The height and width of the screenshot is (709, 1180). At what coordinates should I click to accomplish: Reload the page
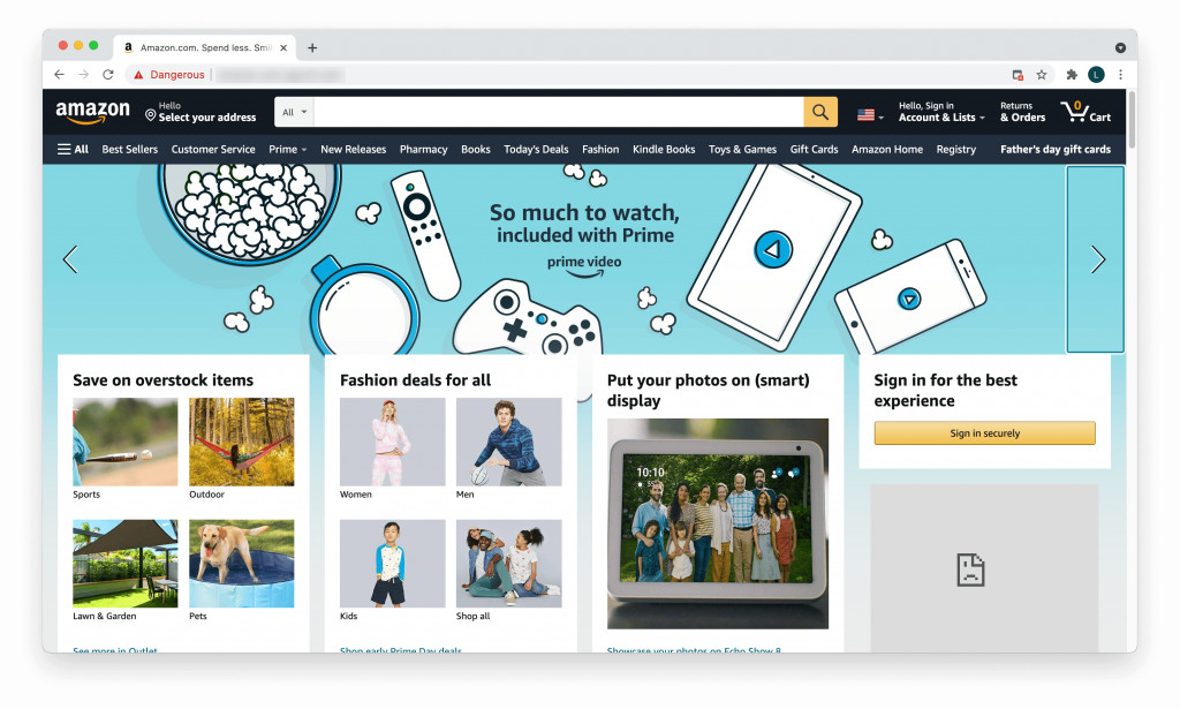click(108, 74)
